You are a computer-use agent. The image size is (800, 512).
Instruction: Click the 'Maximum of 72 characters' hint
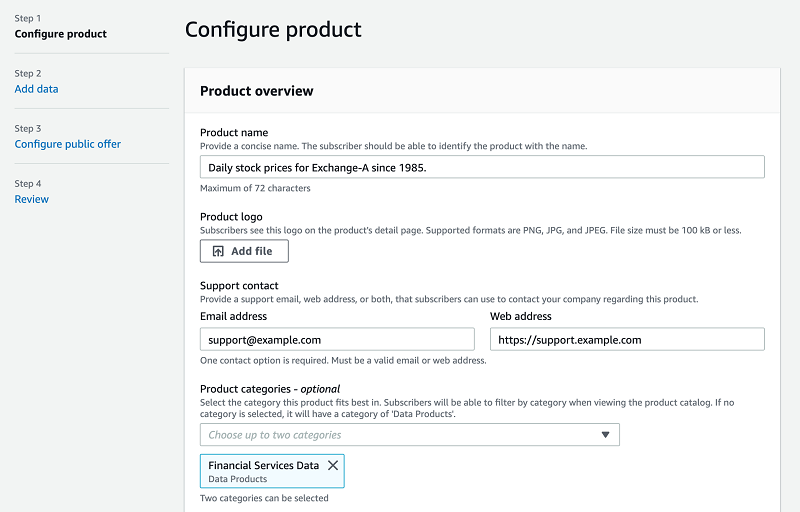pos(255,188)
